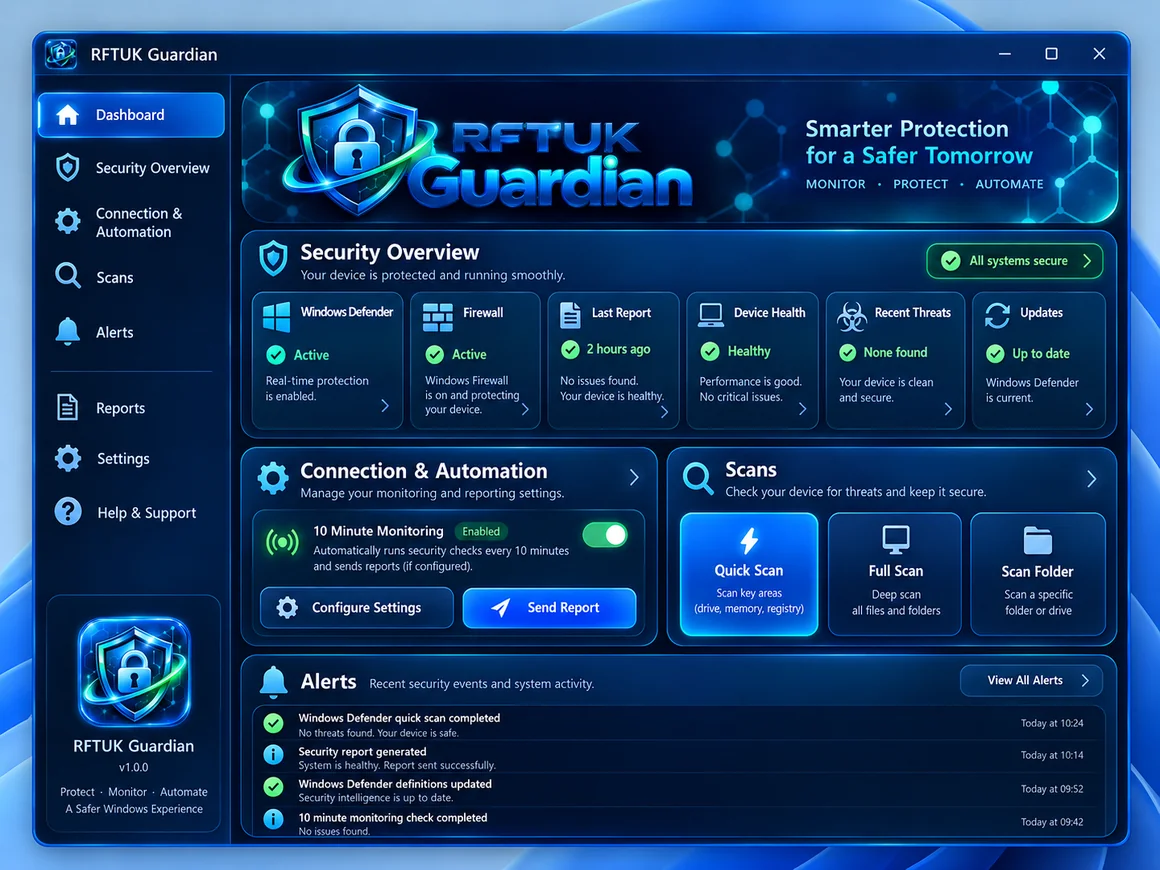Select 'Windows Defender definitions updated' alert row

coord(678,790)
